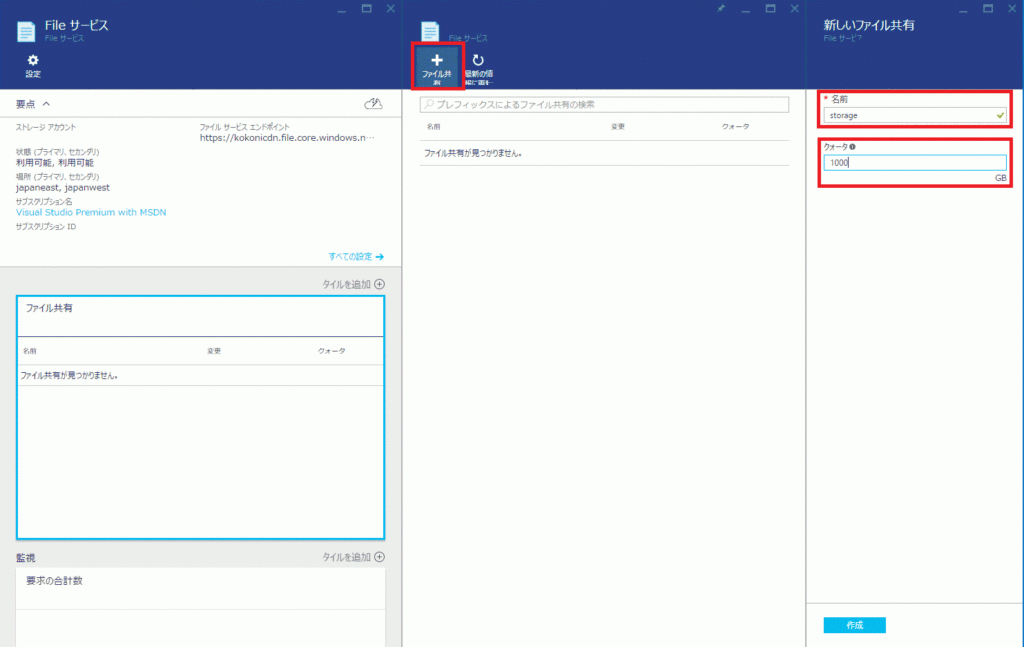
Task: Click plus icon of タイルを追加 above ファイル共有
Action: [x=379, y=284]
